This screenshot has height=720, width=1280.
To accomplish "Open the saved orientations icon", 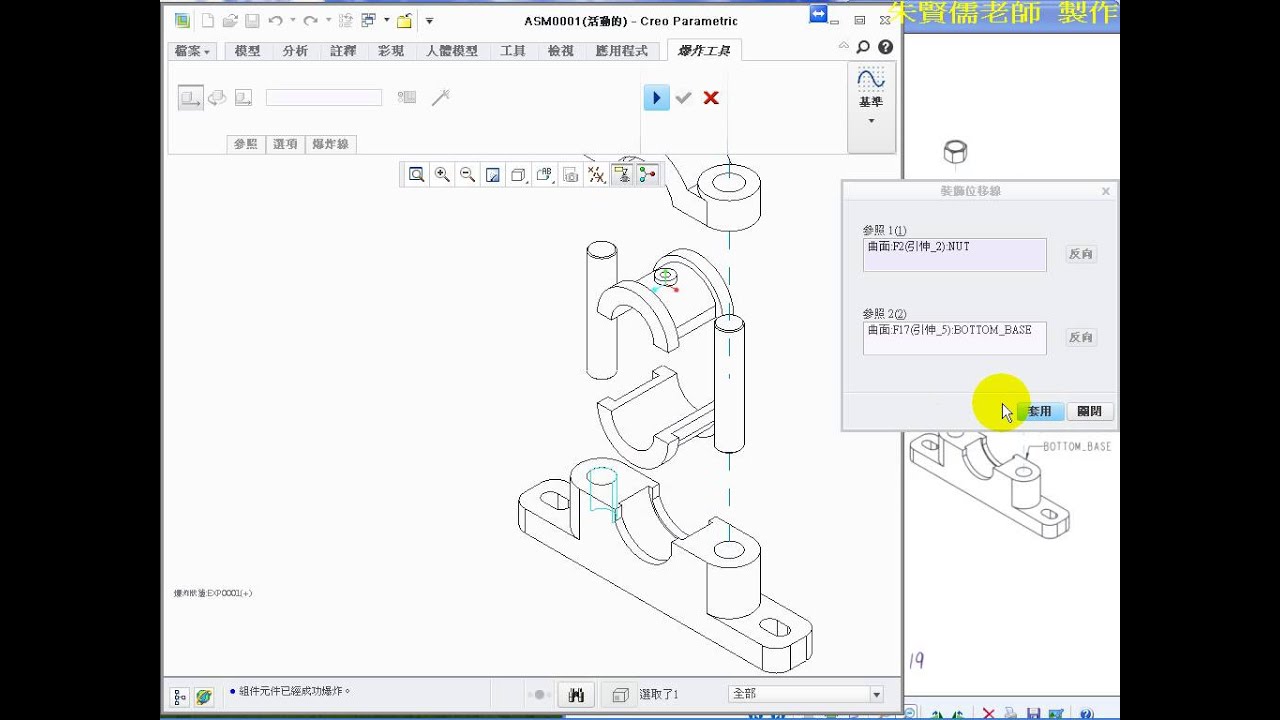I will point(544,175).
